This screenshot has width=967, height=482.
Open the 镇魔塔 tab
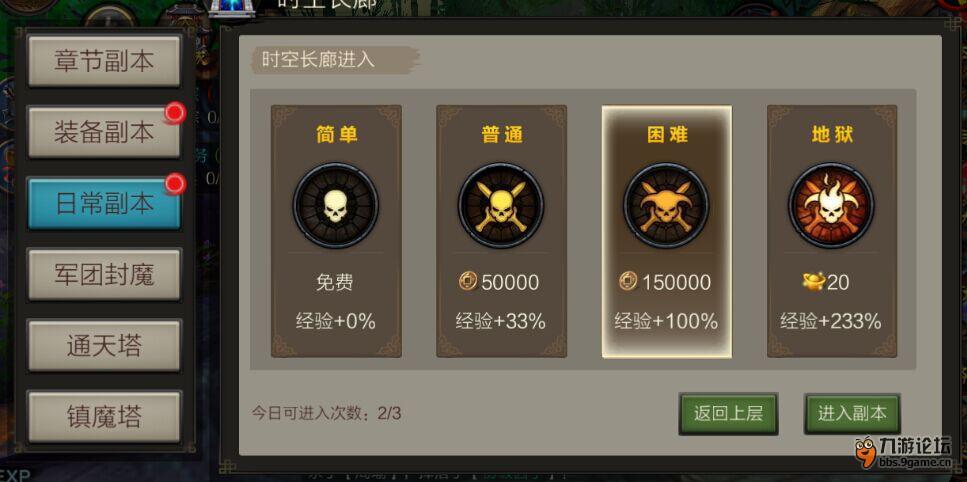[x=104, y=417]
